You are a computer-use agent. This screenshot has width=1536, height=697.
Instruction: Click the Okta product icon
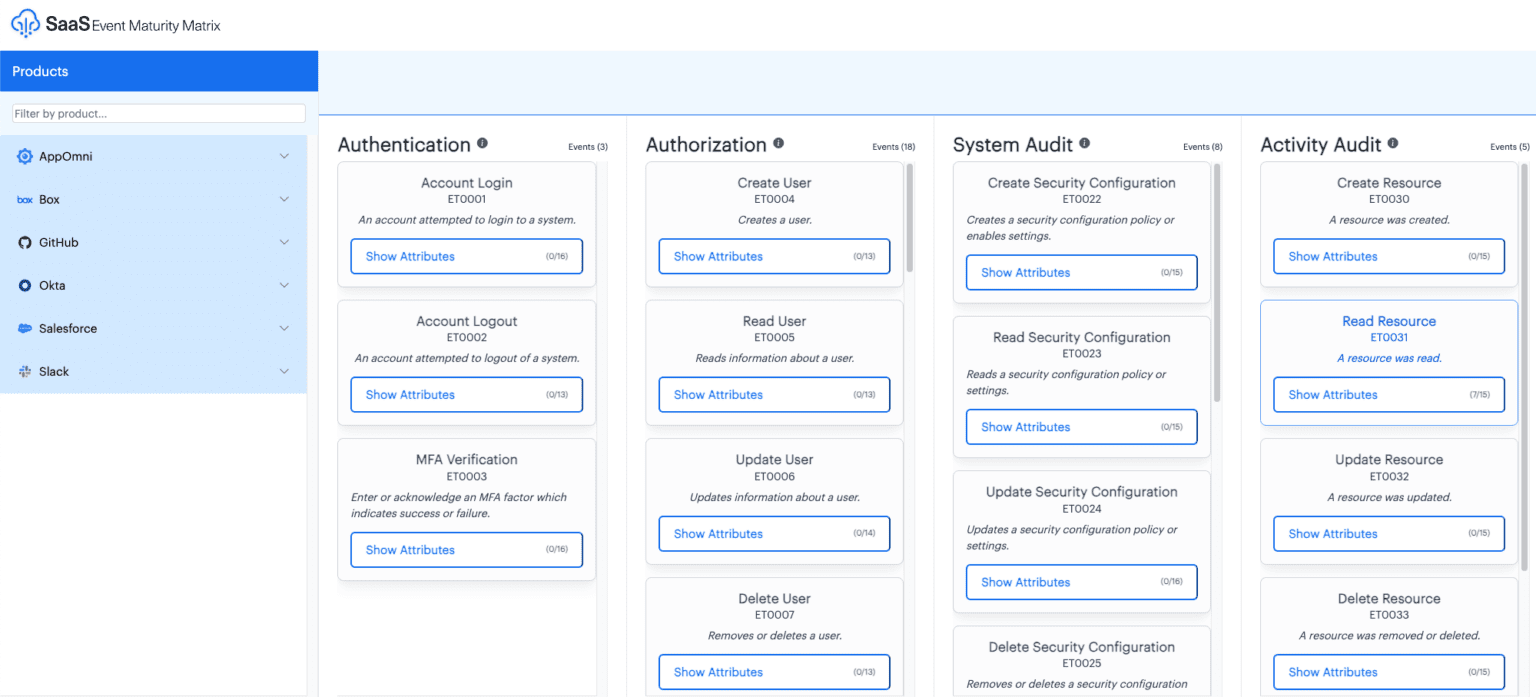(x=24, y=285)
